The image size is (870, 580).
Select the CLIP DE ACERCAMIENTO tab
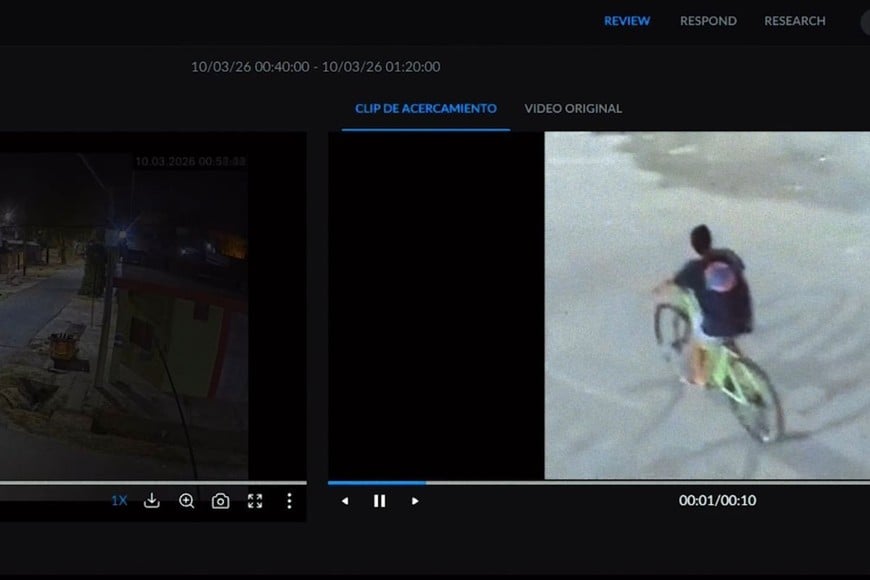pyautogui.click(x=425, y=108)
